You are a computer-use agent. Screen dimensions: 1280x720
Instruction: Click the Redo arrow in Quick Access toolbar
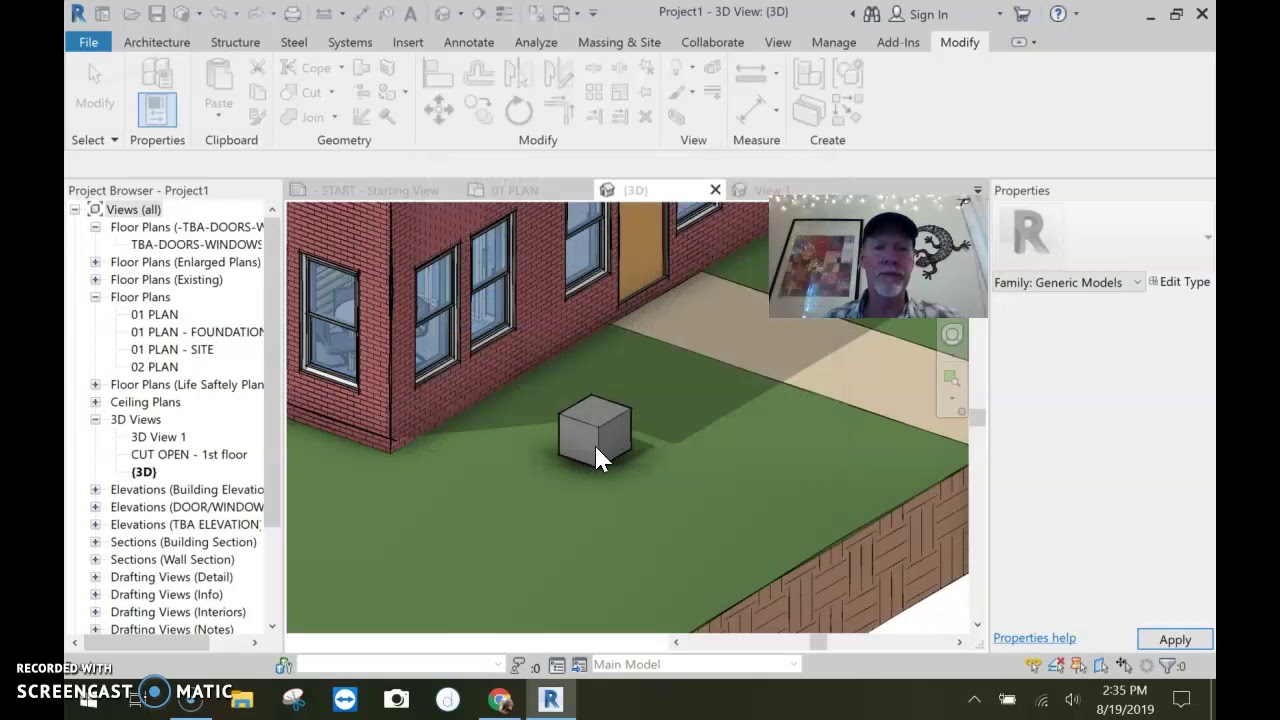click(x=254, y=14)
